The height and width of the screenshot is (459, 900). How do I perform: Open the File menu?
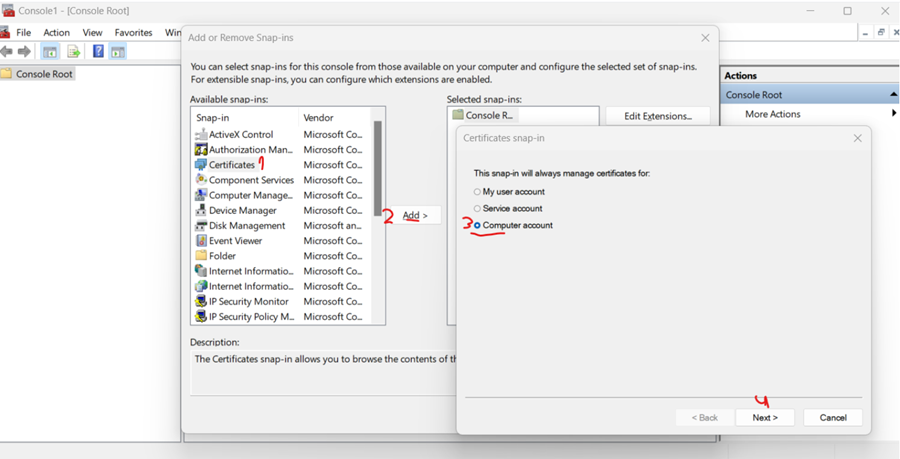point(23,32)
